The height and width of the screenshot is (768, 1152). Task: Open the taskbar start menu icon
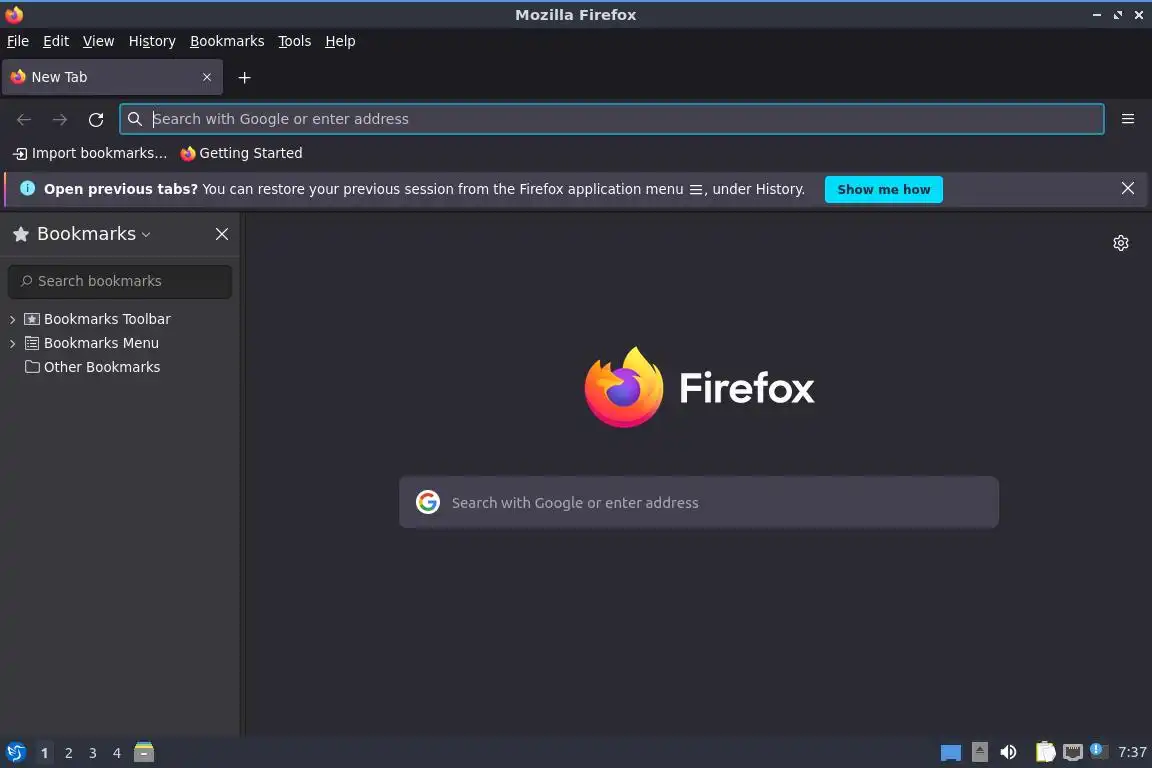click(x=15, y=753)
